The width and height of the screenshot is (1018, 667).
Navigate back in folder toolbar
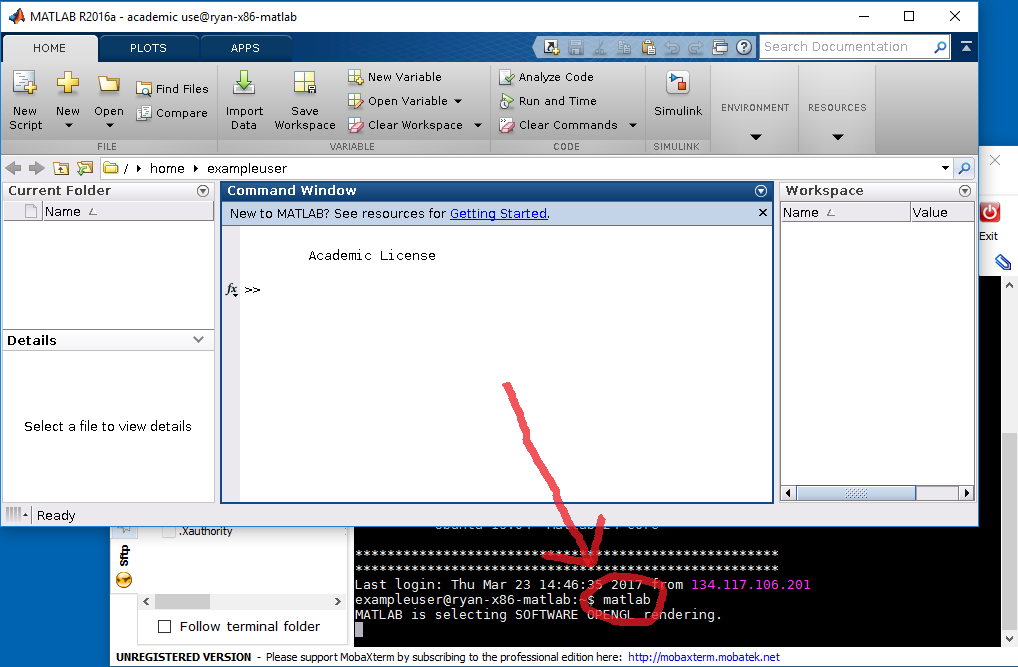(x=13, y=168)
